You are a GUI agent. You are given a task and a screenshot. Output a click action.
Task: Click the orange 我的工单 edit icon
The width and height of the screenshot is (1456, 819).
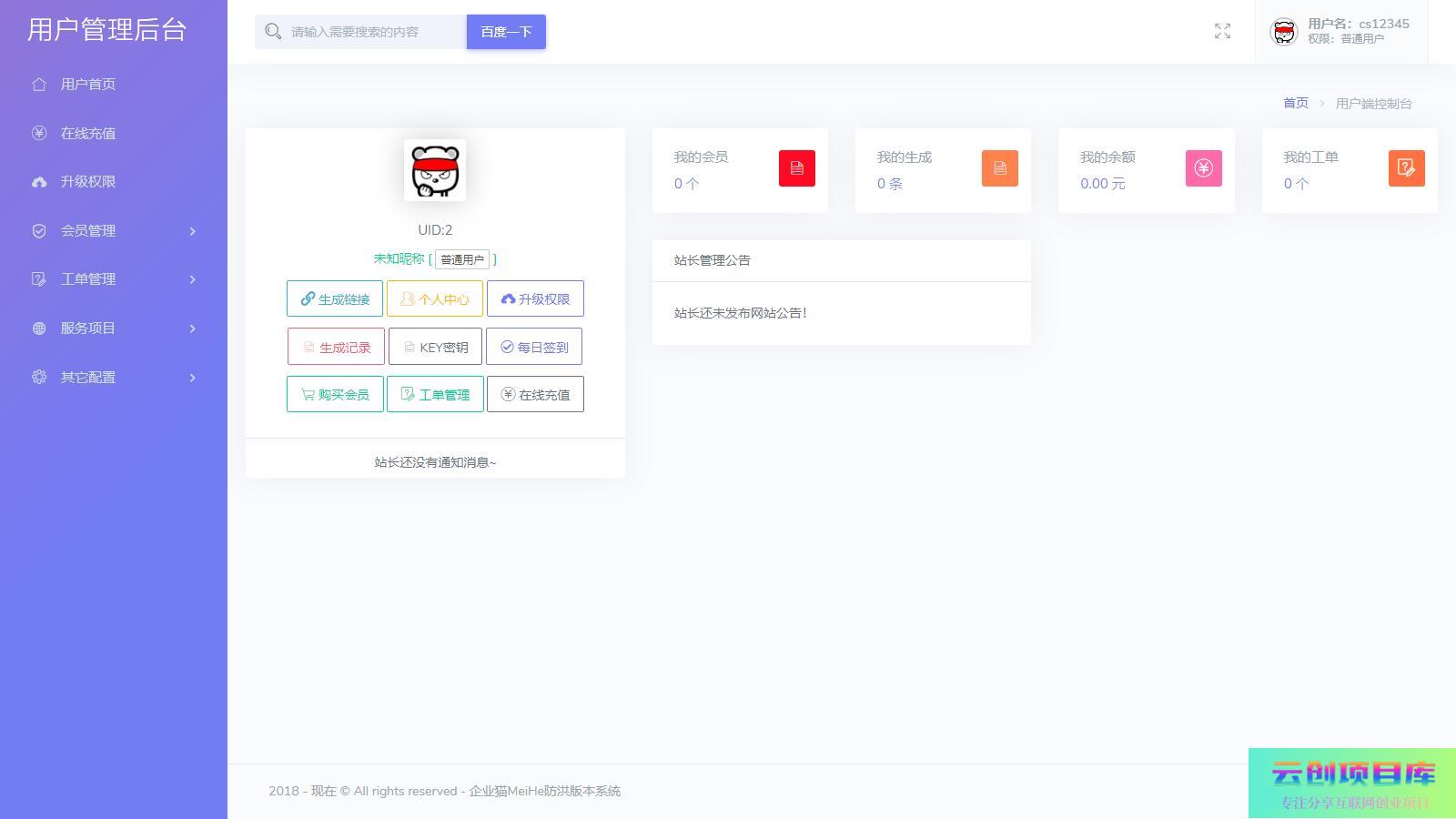[1406, 168]
